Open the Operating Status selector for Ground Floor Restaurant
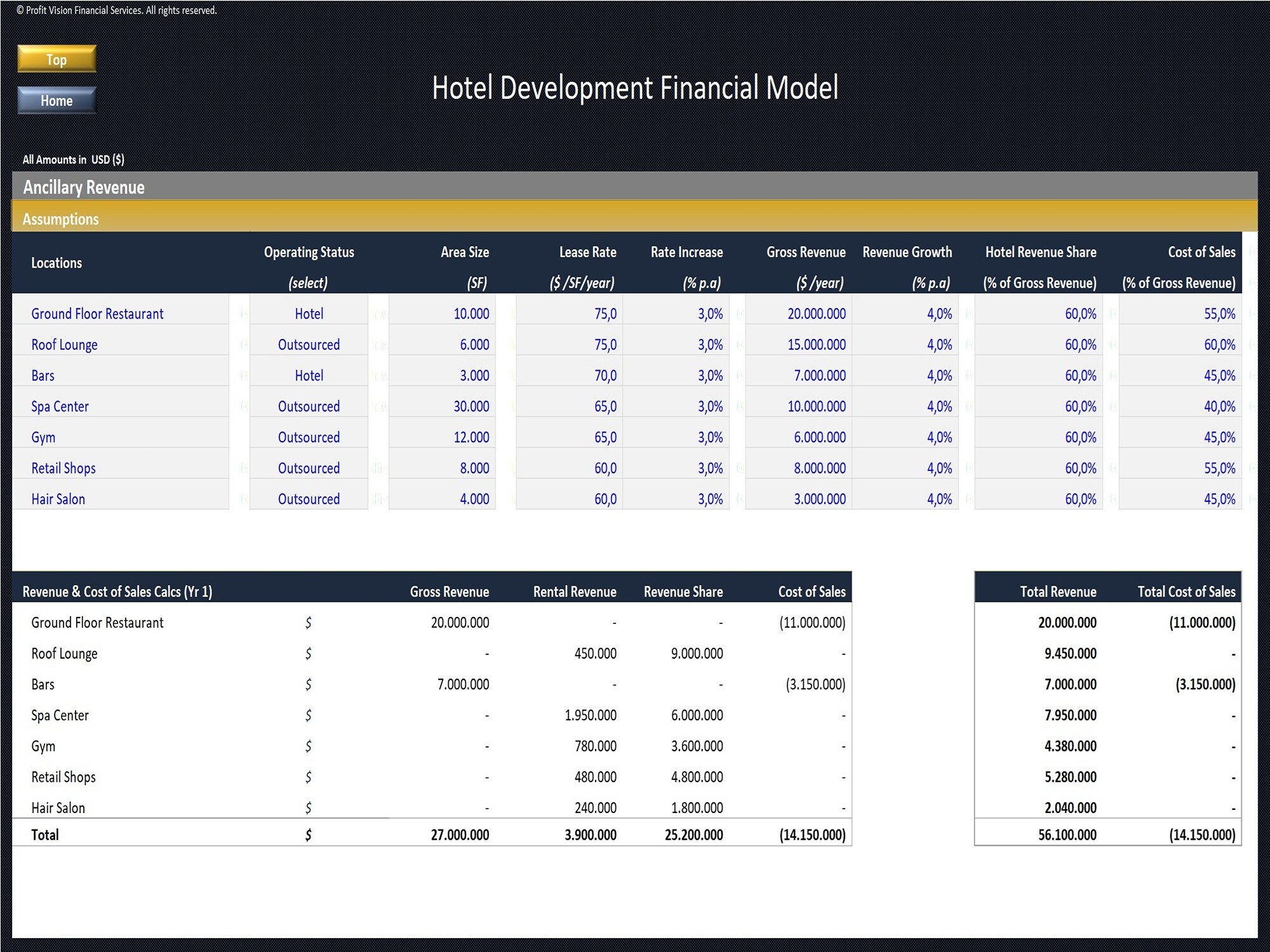This screenshot has height=952, width=1270. tap(309, 314)
